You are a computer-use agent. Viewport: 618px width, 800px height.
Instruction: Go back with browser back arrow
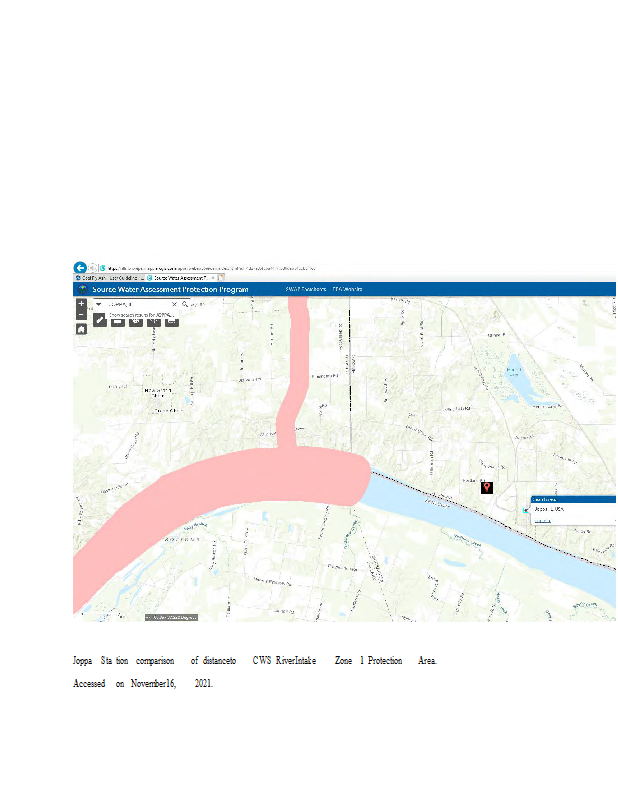(80, 268)
